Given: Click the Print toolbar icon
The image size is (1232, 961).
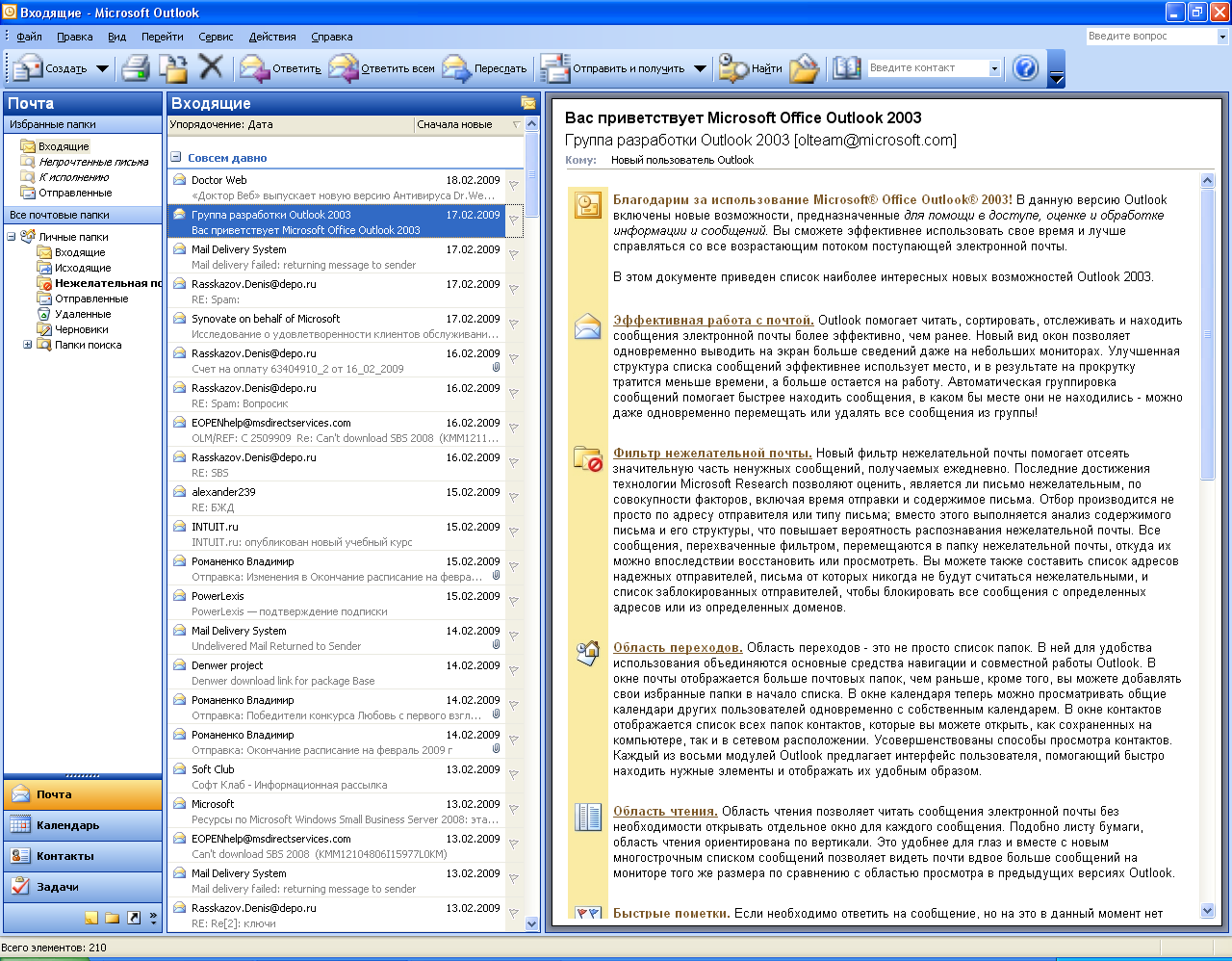Looking at the screenshot, I should (x=136, y=68).
